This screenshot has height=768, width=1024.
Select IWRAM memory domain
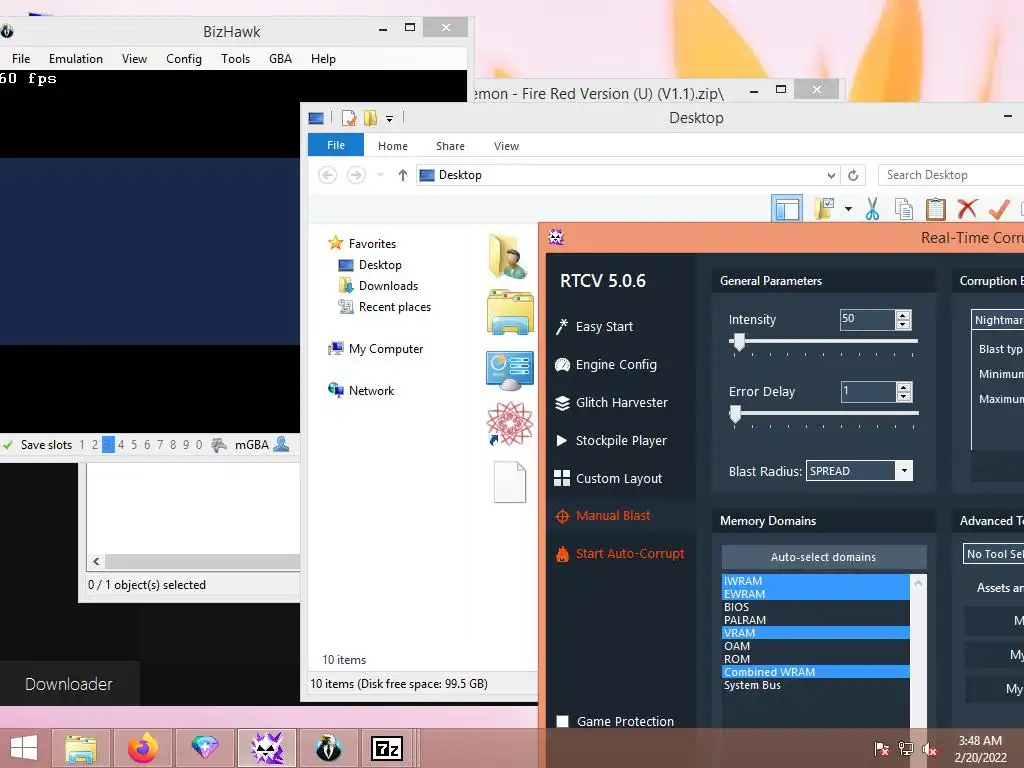816,581
